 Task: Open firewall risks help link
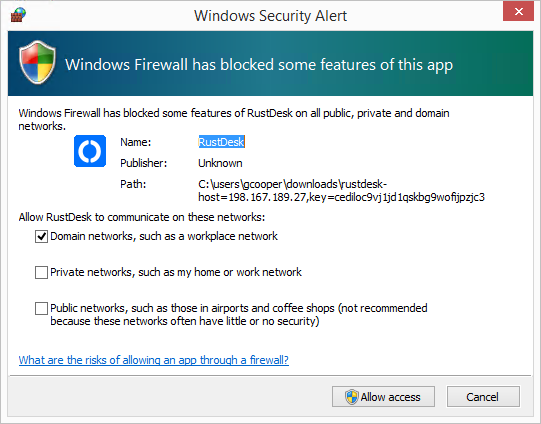point(154,360)
